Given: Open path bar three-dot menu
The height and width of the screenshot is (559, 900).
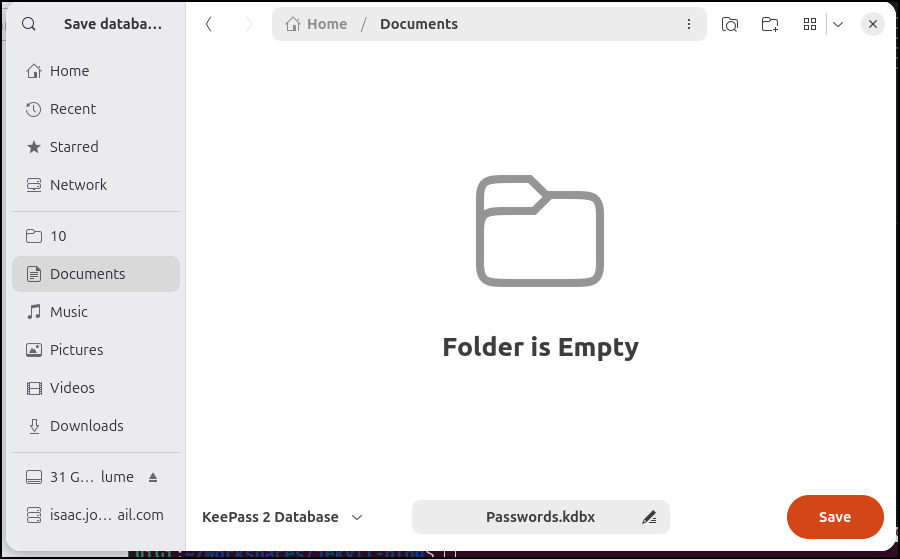Looking at the screenshot, I should [689, 24].
